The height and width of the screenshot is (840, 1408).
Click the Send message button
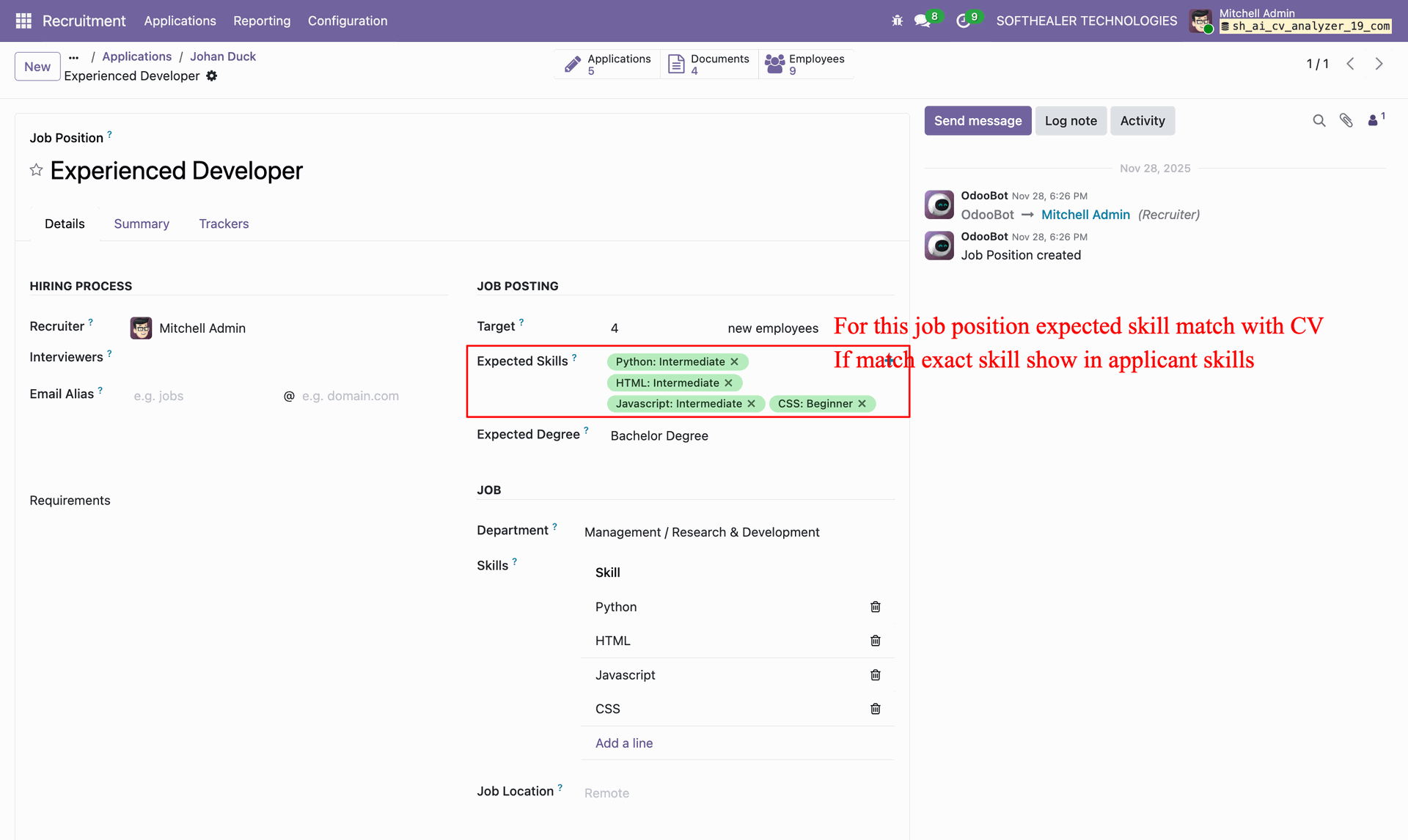[977, 121]
